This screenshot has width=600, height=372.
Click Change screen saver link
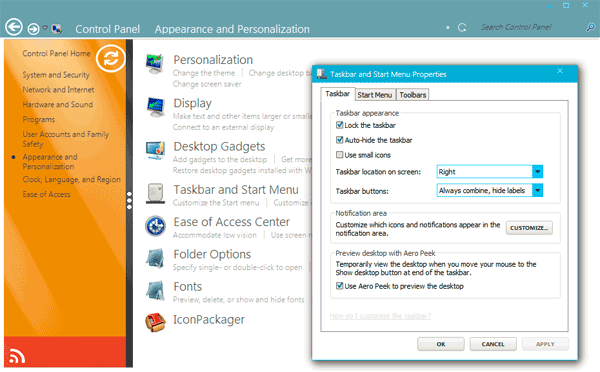pyautogui.click(x=207, y=84)
